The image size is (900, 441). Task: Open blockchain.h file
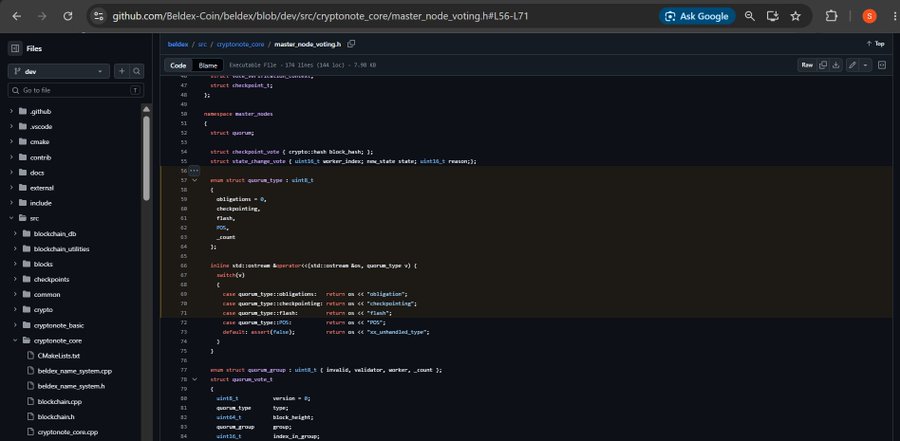tap(56, 416)
